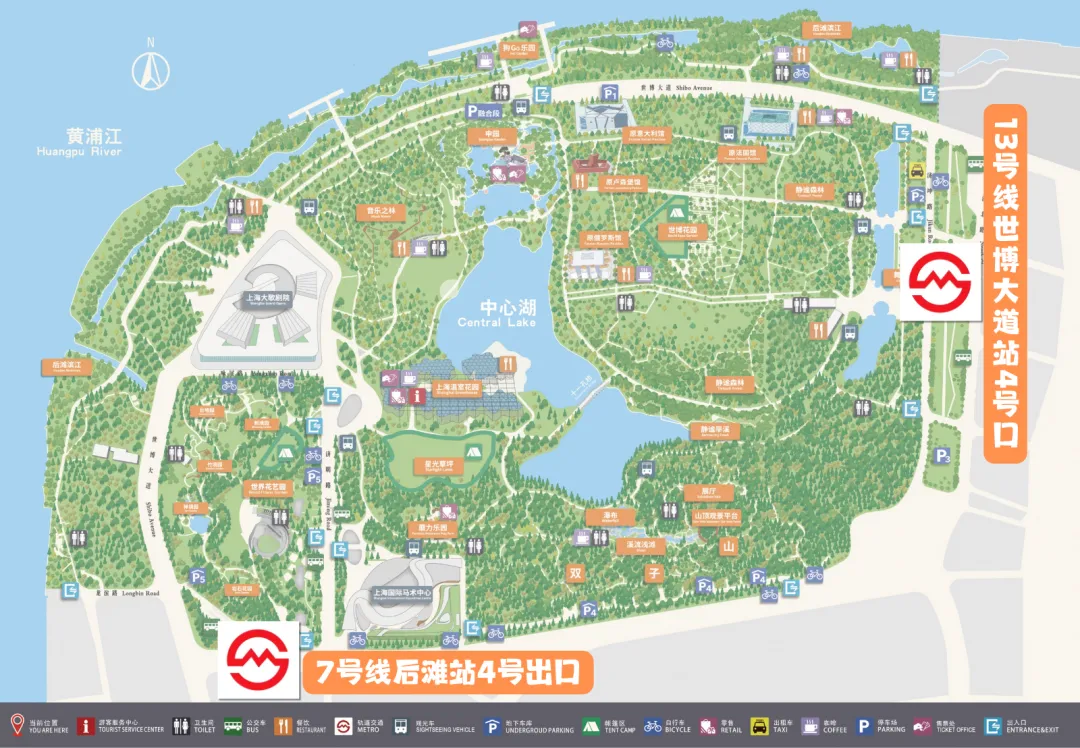Image resolution: width=1080 pixels, height=748 pixels.
Task: Select the P2 parking icon below the taxi
Action: pos(918,196)
